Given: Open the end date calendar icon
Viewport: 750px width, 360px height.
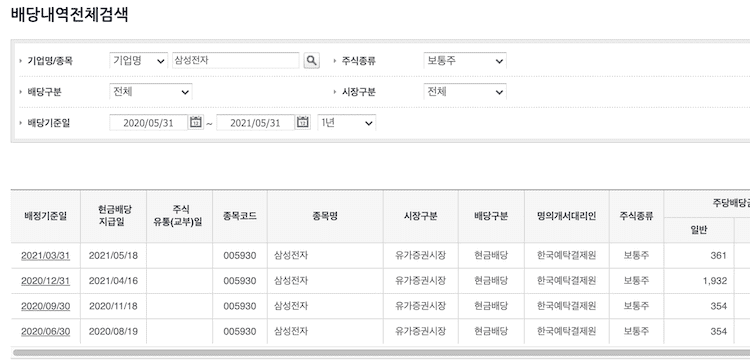Looking at the screenshot, I should tap(302, 122).
